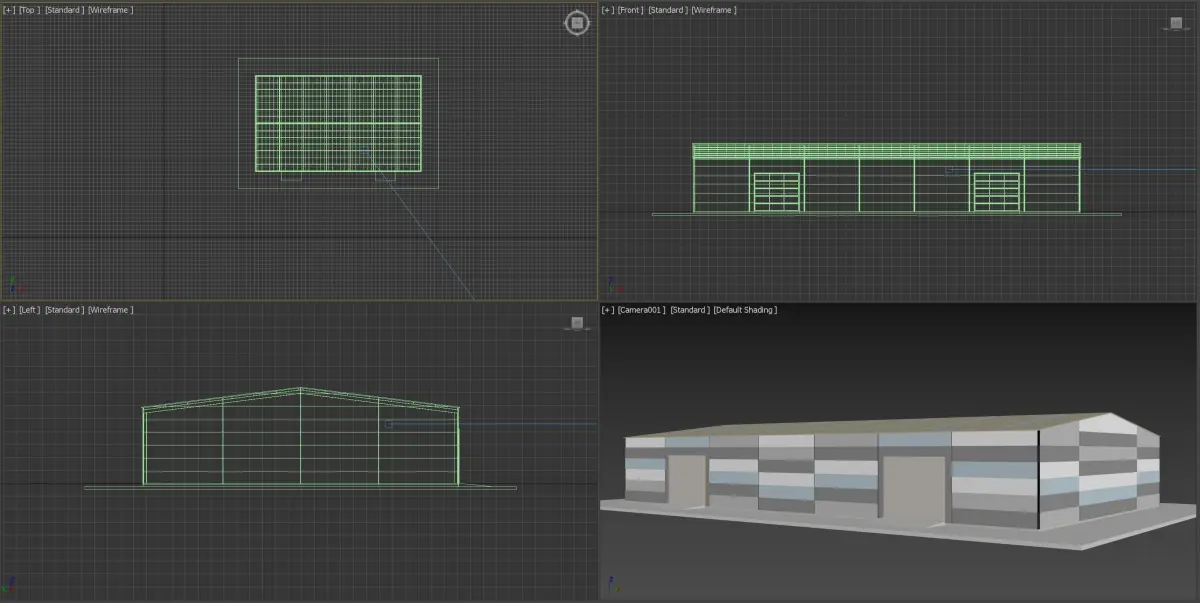Open the [+] general menu in Camera001 viewport
This screenshot has height=603, width=1200.
pyautogui.click(x=608, y=310)
